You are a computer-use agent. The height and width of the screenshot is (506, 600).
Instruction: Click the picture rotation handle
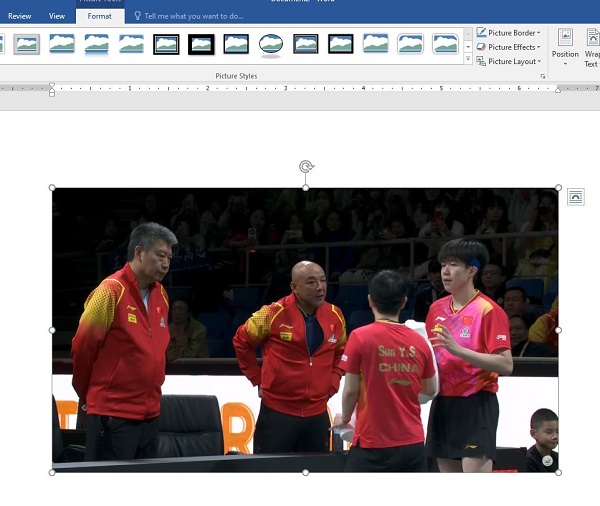click(306, 166)
